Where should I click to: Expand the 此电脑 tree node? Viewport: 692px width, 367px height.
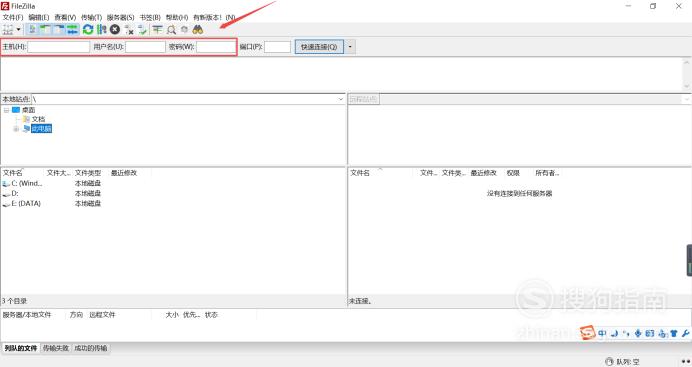[16, 129]
